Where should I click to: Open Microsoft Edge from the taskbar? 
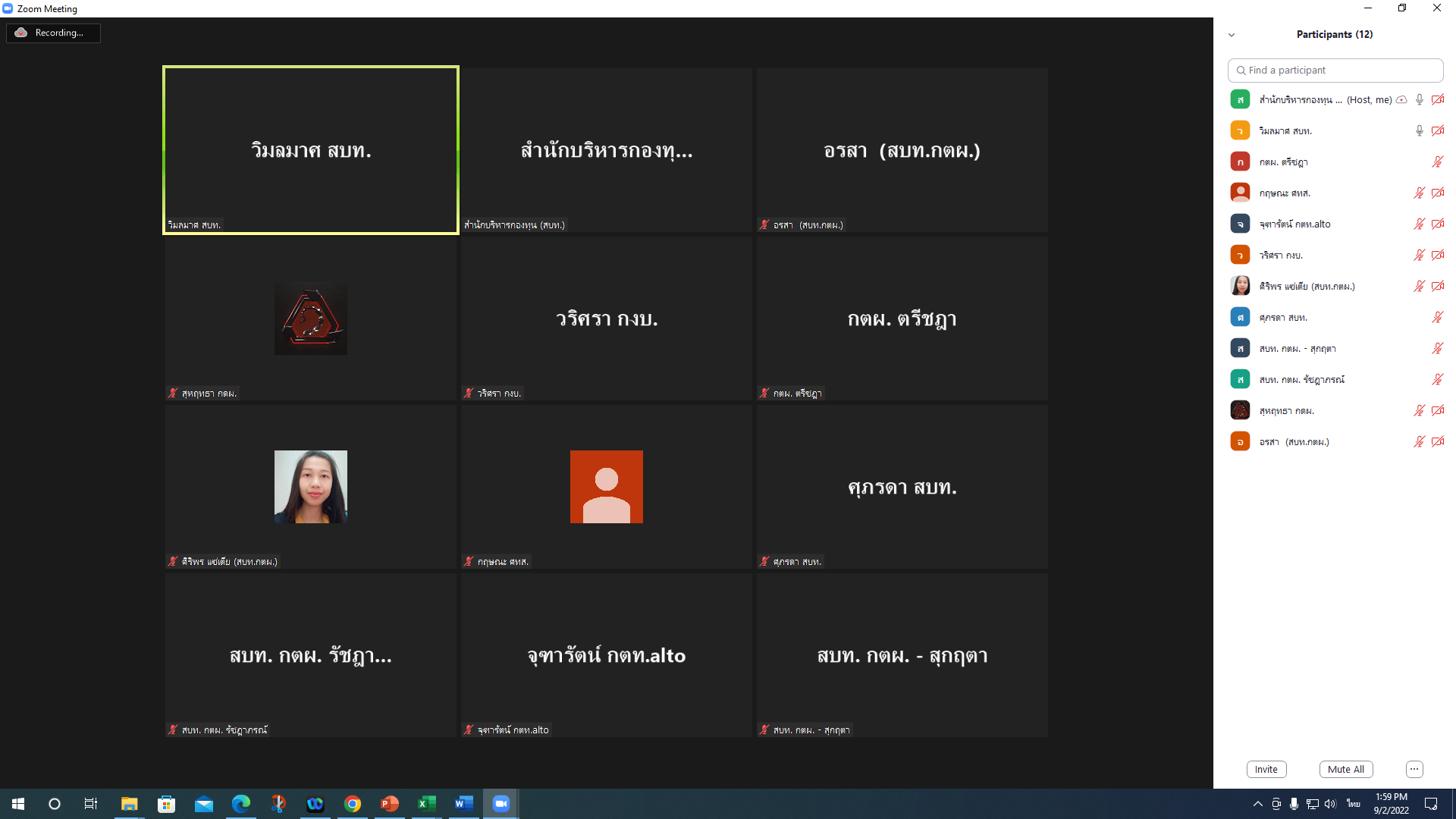tap(241, 804)
